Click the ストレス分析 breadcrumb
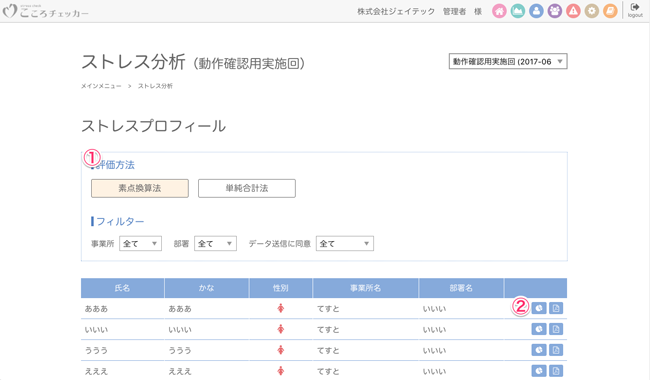 155,86
